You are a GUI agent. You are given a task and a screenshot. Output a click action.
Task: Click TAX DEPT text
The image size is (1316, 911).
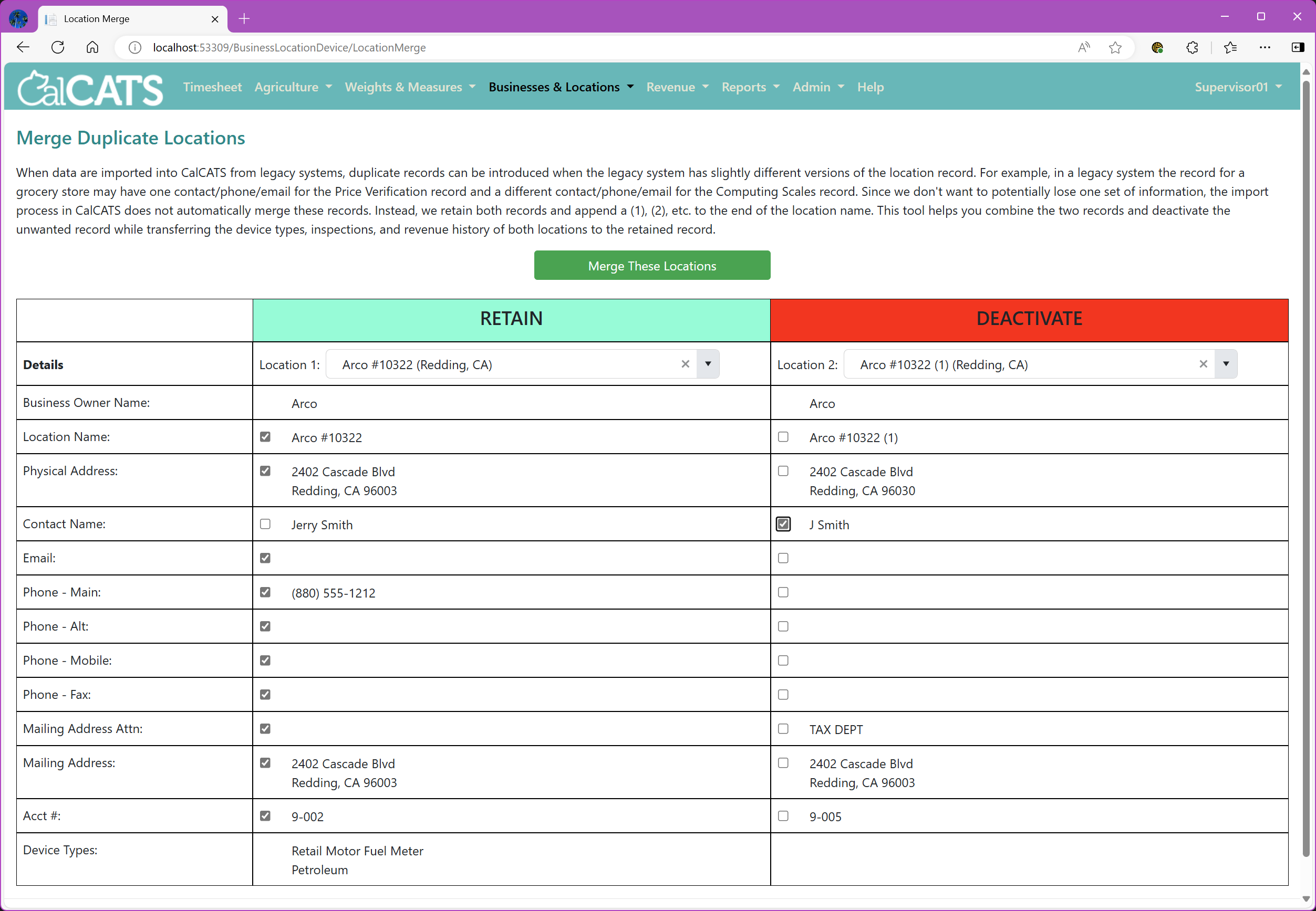tap(836, 729)
